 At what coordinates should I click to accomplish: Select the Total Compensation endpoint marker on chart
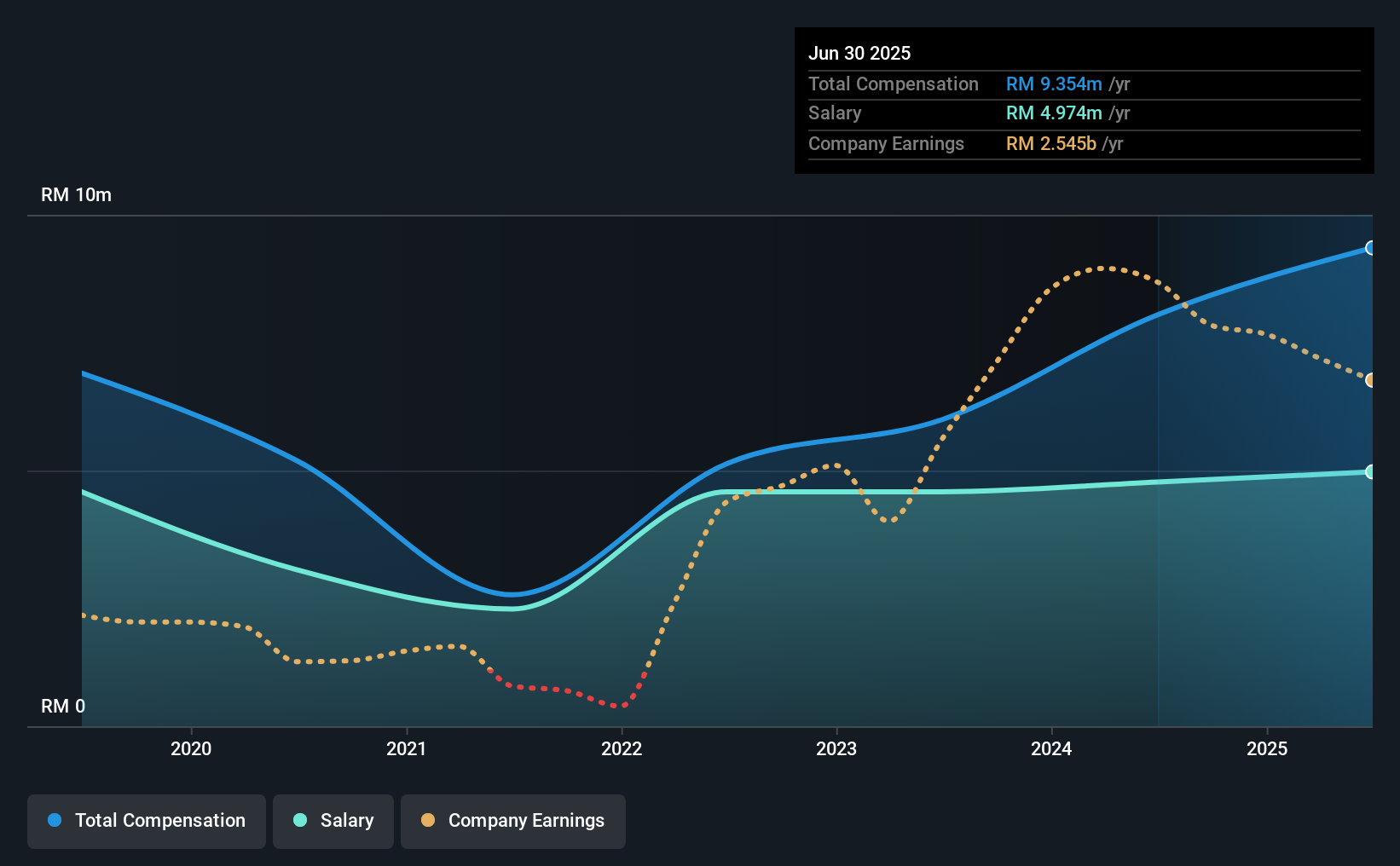pyautogui.click(x=1370, y=248)
